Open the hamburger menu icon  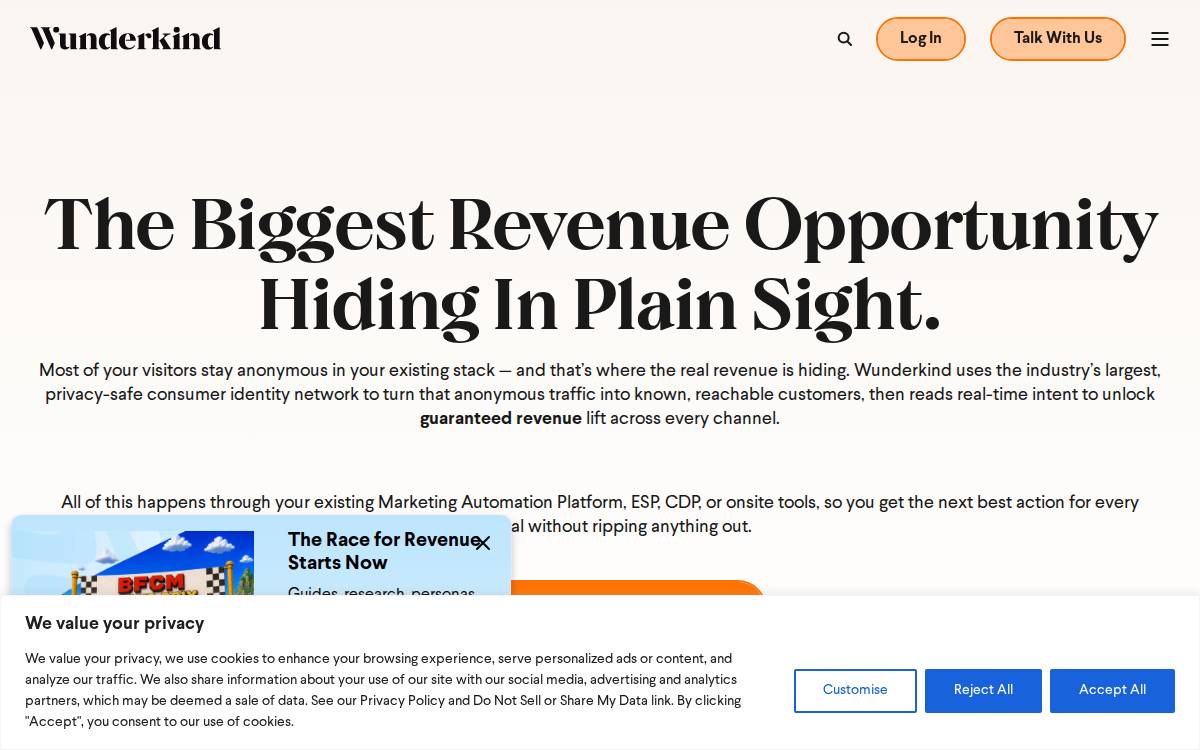(x=1160, y=39)
